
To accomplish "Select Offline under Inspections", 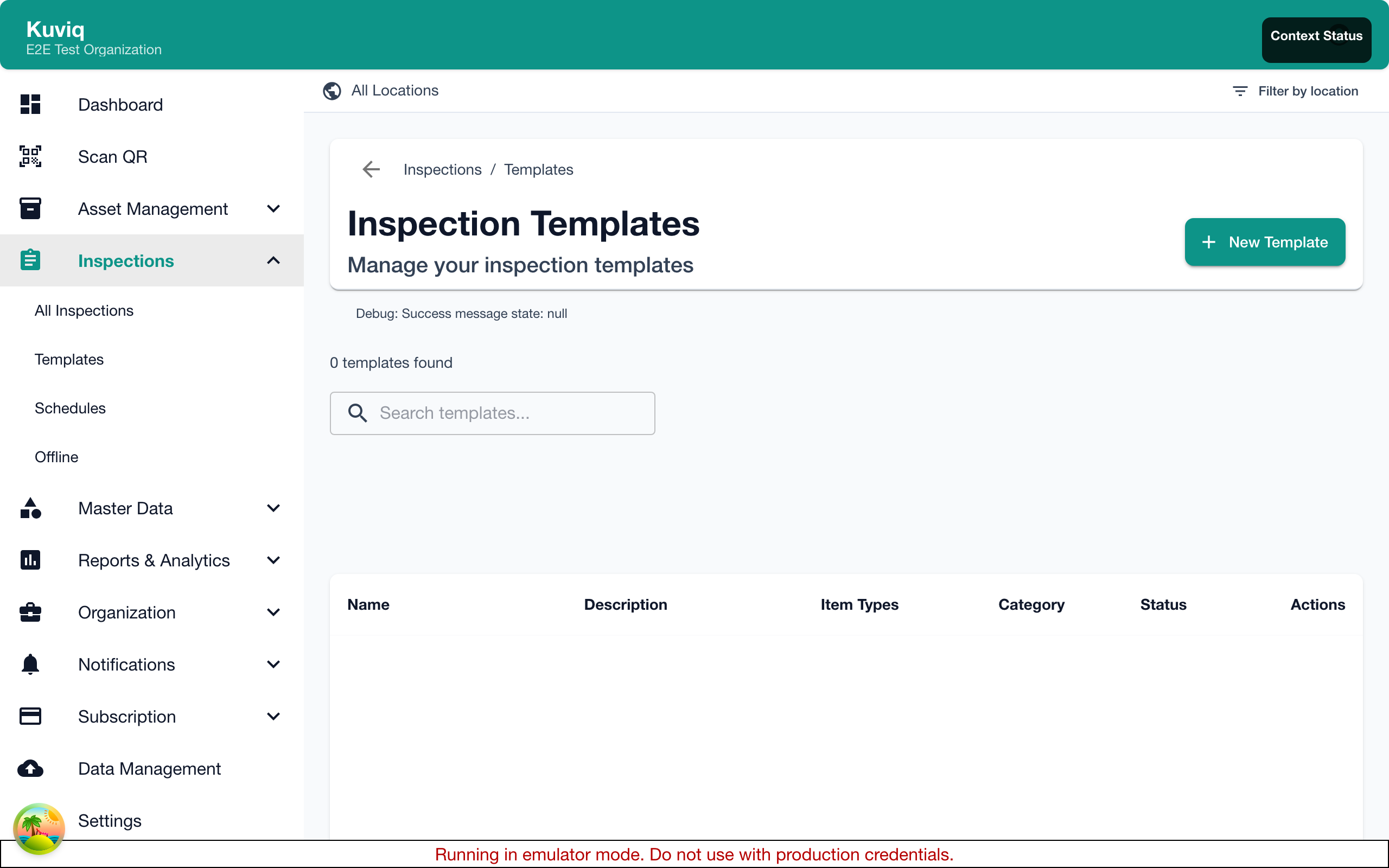I will (x=56, y=457).
